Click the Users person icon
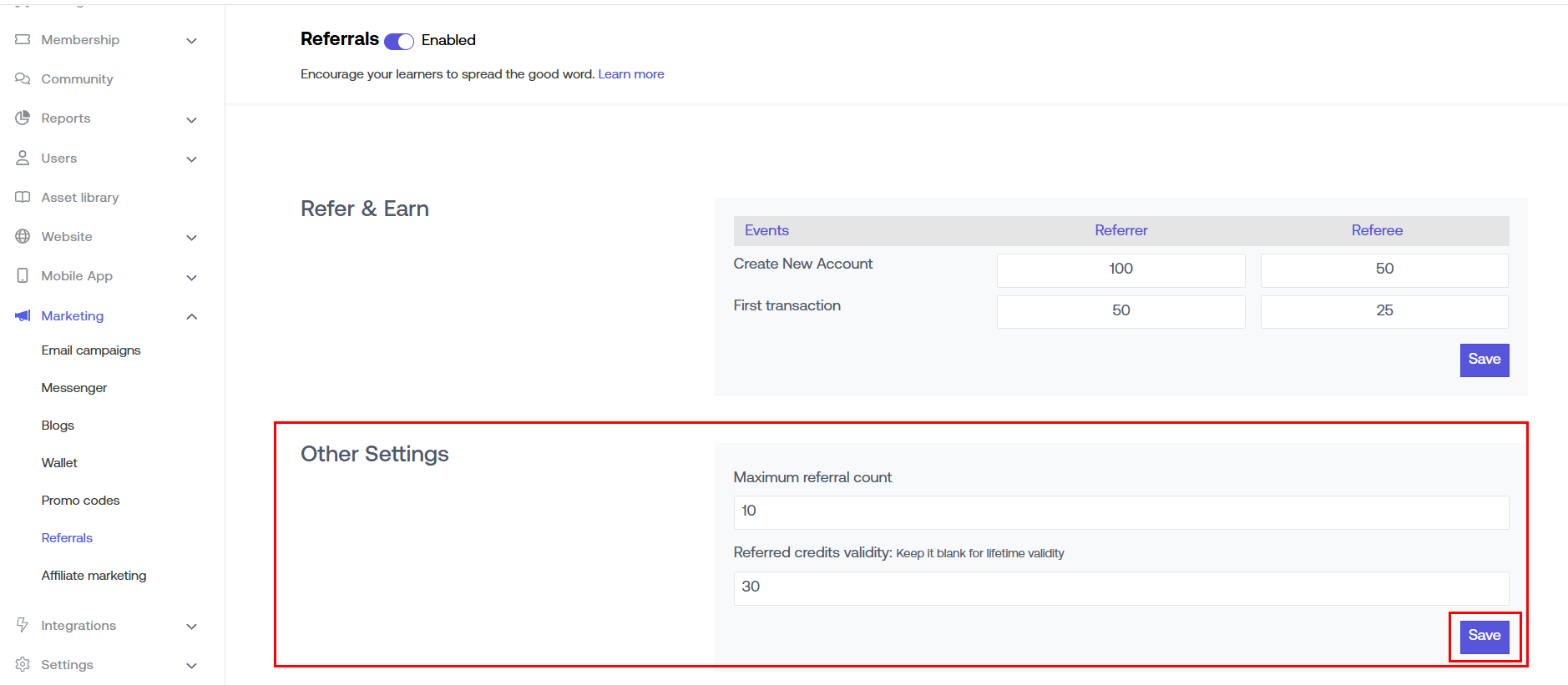 pyautogui.click(x=23, y=158)
